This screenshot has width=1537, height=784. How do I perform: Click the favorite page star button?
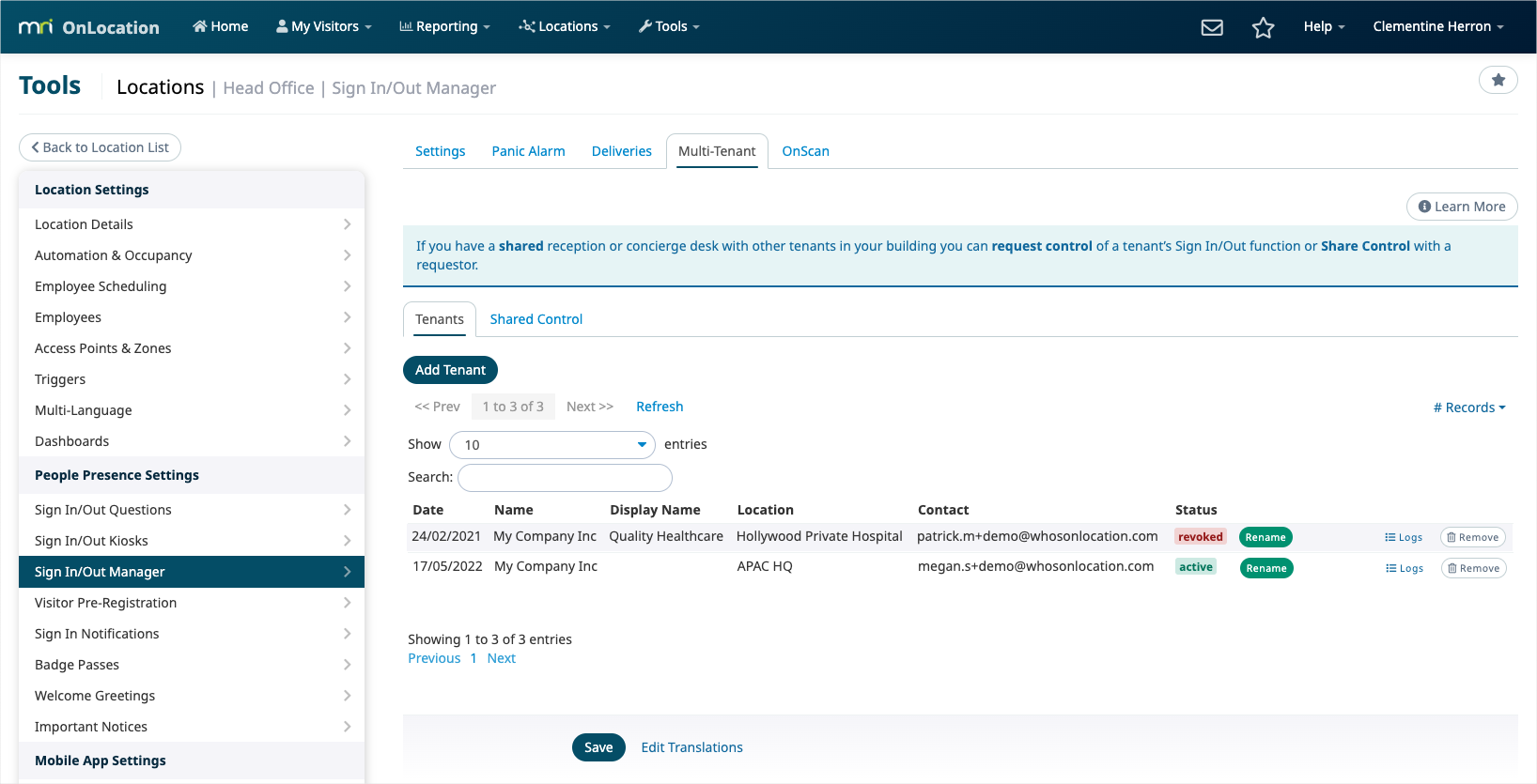[x=1498, y=80]
